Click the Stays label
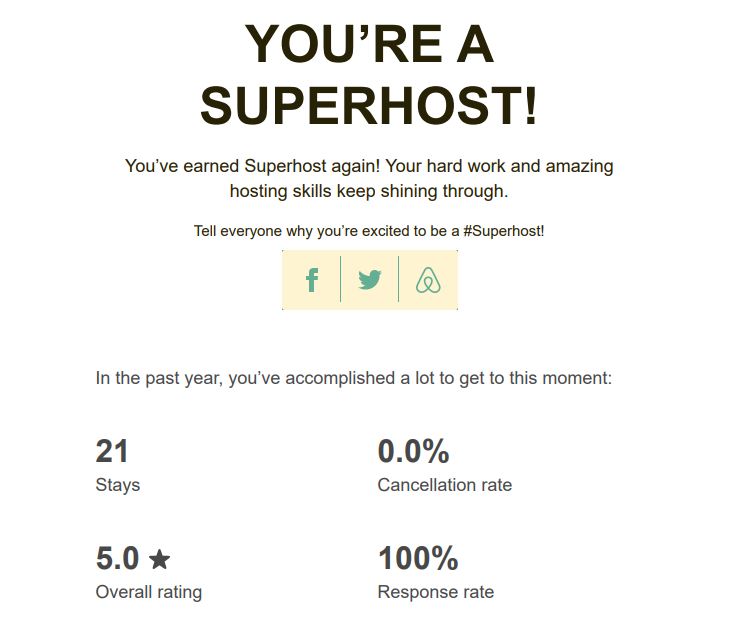The image size is (739, 629). click(x=118, y=485)
